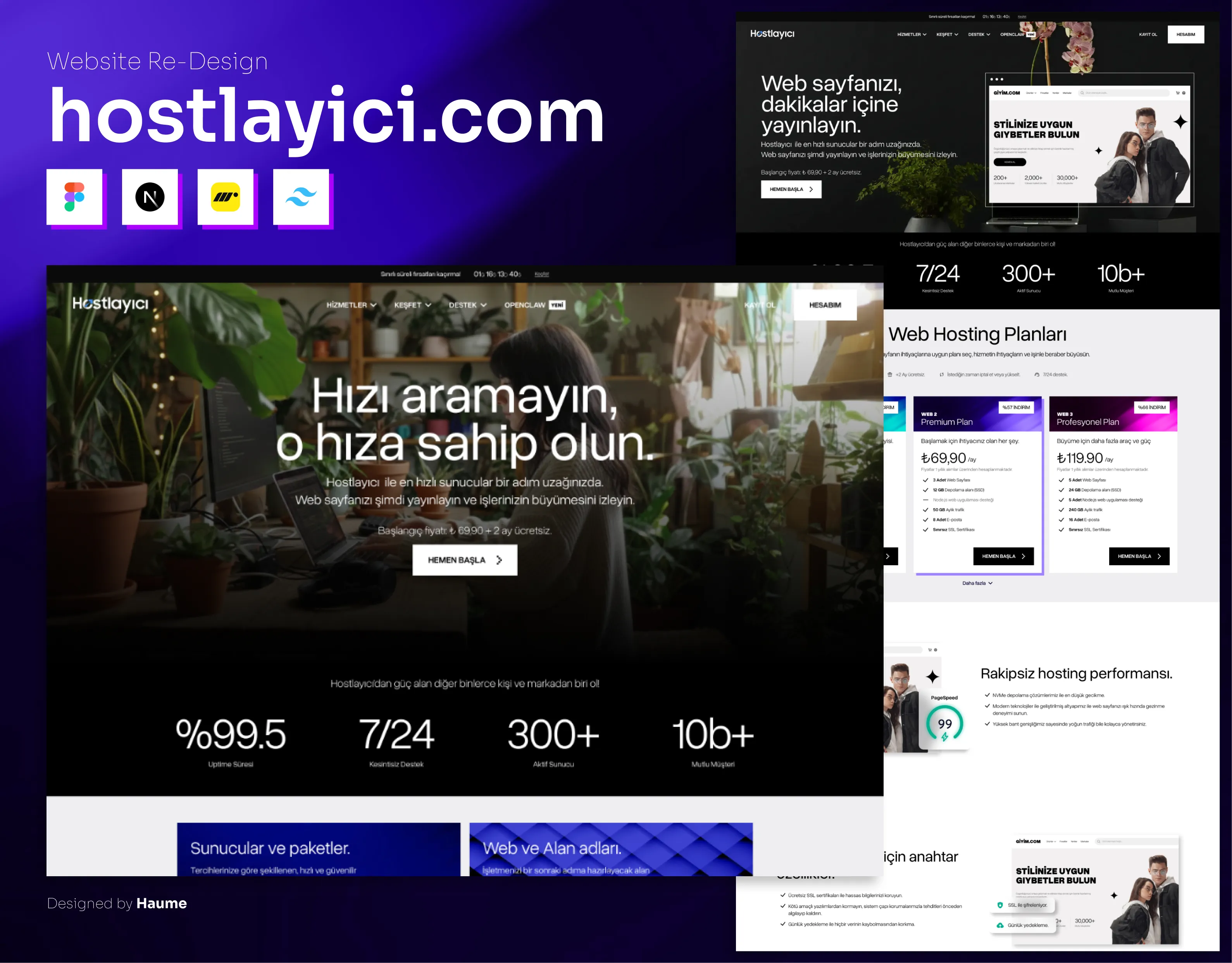Click the Figma logo icon

pyautogui.click(x=74, y=197)
